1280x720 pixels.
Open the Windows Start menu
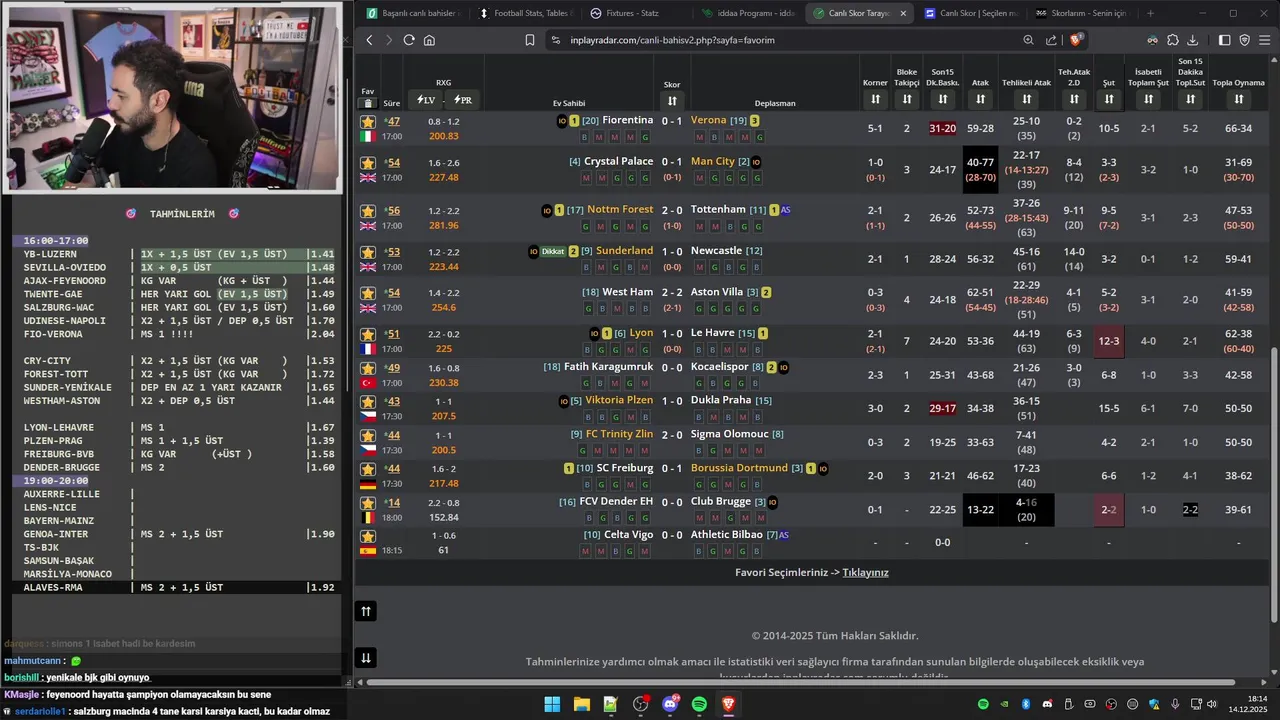point(552,704)
